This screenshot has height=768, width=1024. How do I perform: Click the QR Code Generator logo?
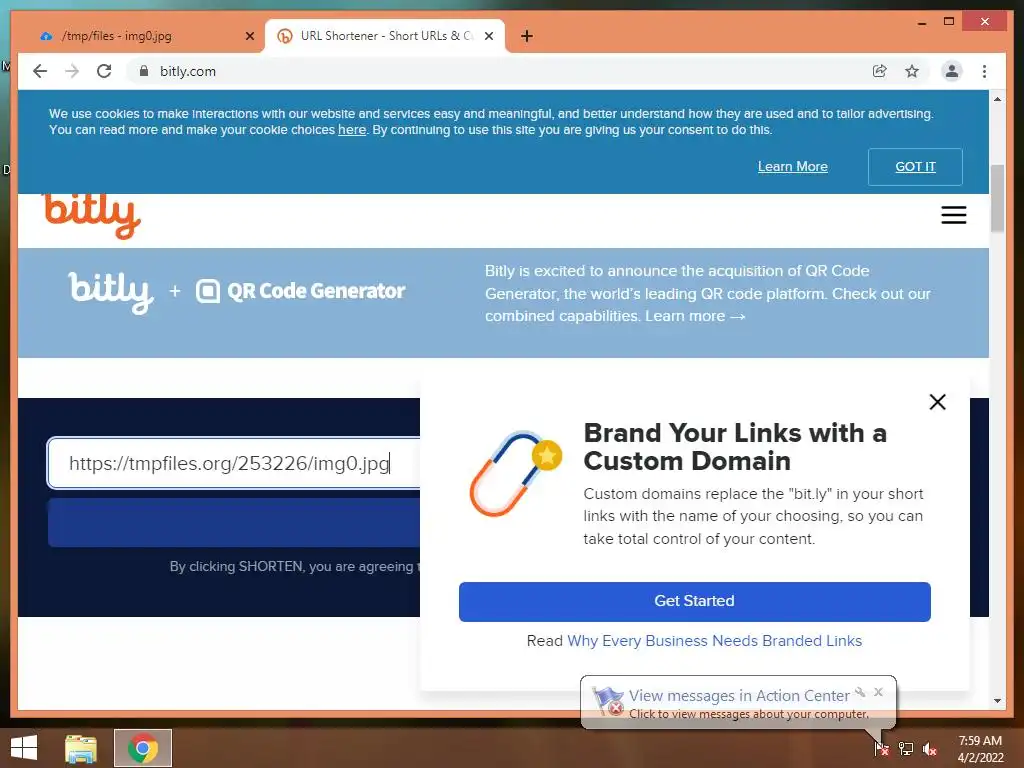tap(300, 291)
